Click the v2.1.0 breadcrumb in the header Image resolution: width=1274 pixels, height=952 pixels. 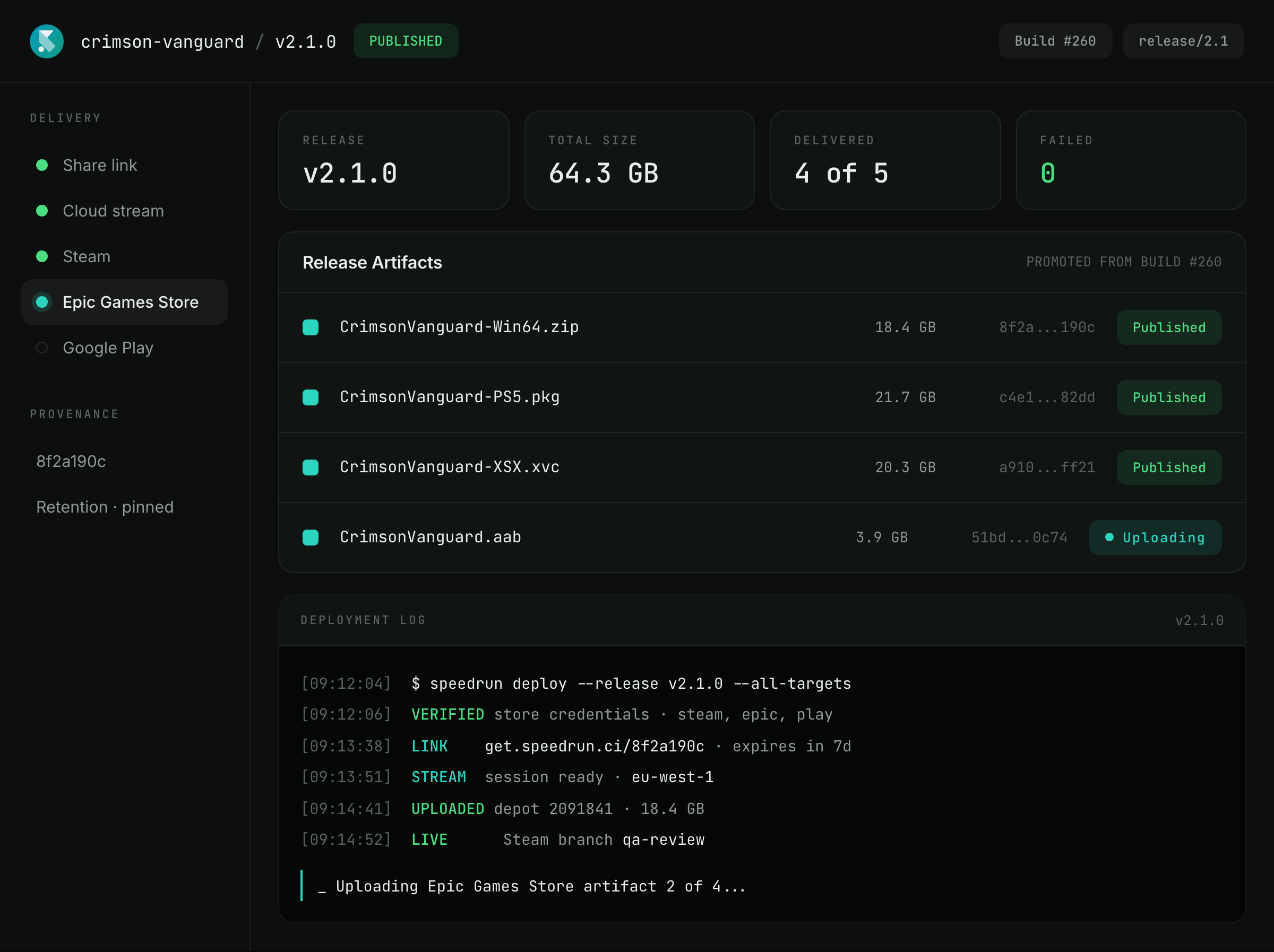tap(306, 41)
